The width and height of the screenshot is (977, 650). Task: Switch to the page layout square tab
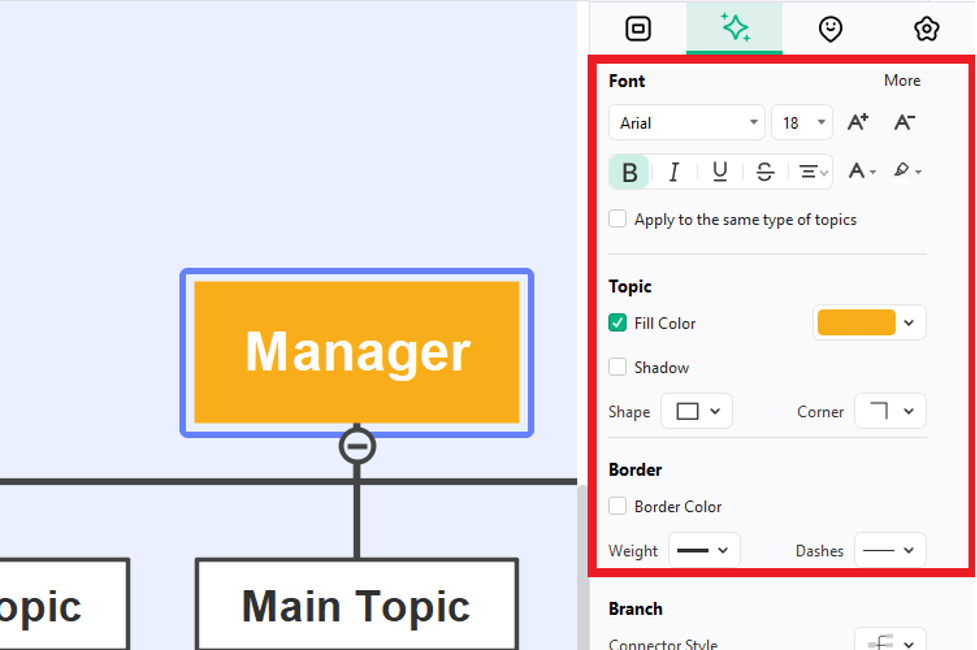(x=638, y=29)
